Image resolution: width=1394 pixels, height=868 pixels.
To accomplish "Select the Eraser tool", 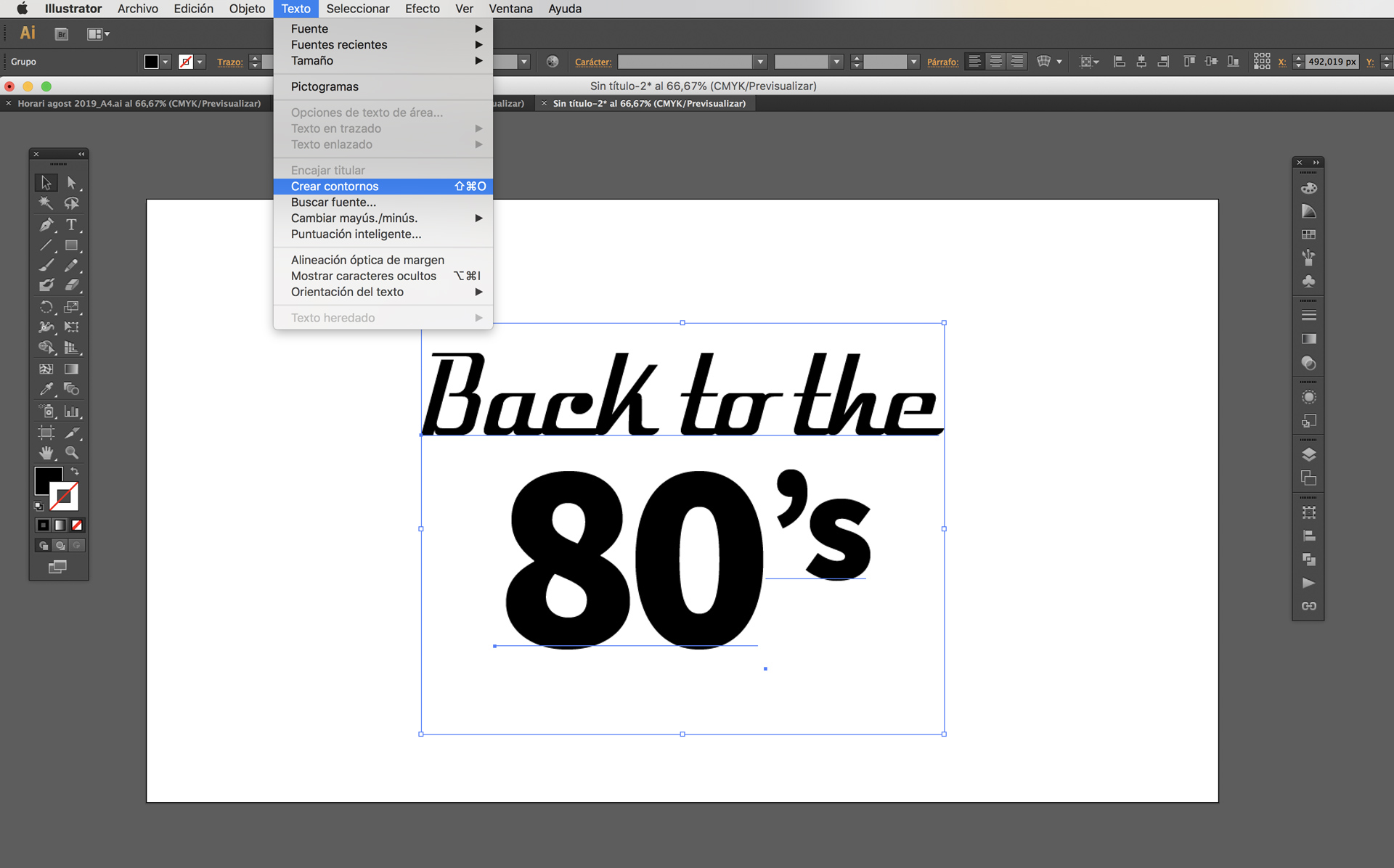I will point(71,285).
